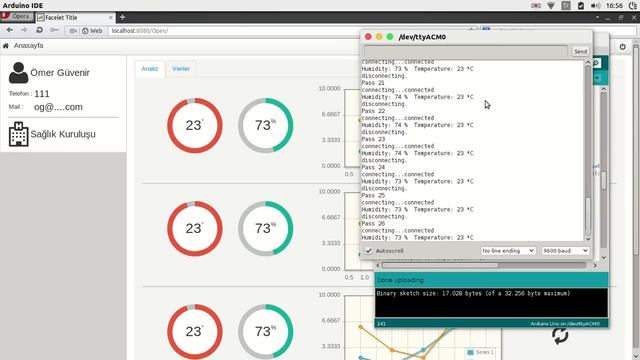Switch to the Veriler tab
Image resolution: width=640 pixels, height=360 pixels.
point(181,69)
